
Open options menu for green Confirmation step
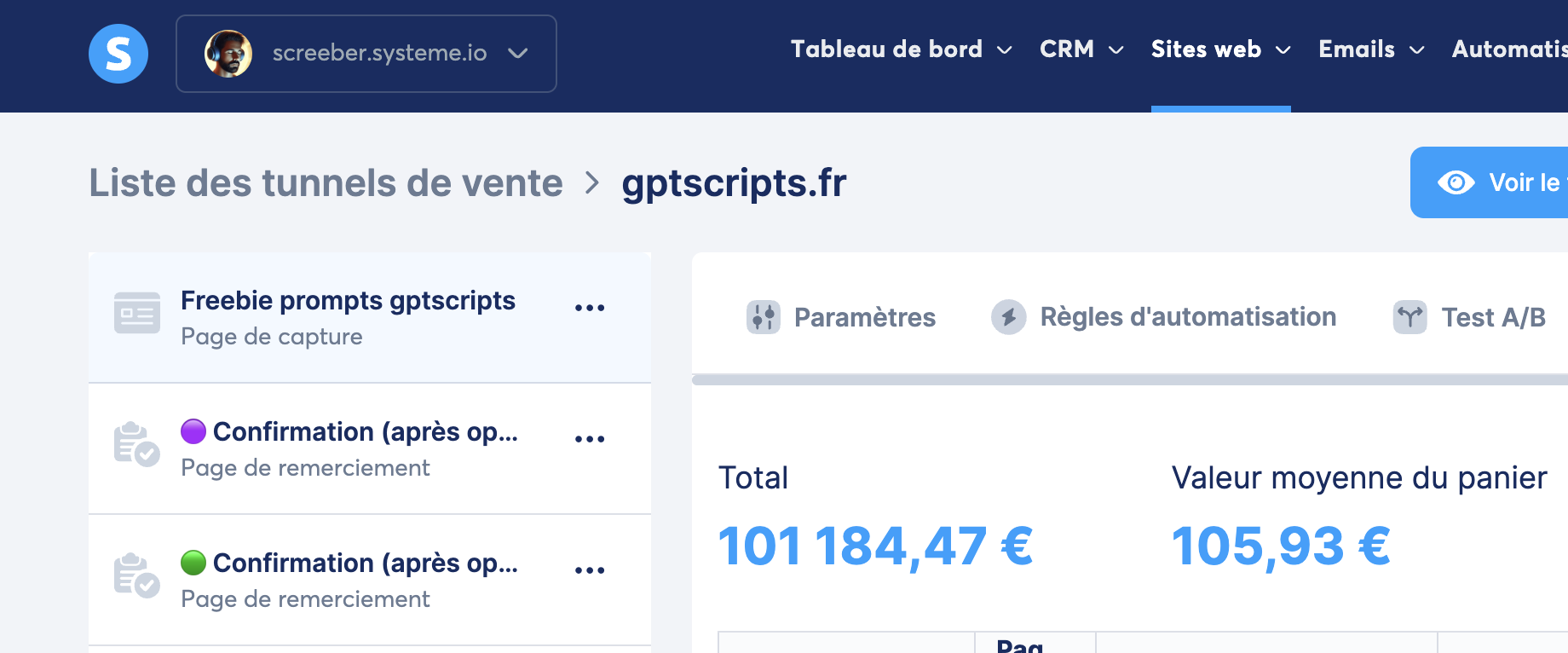click(590, 570)
